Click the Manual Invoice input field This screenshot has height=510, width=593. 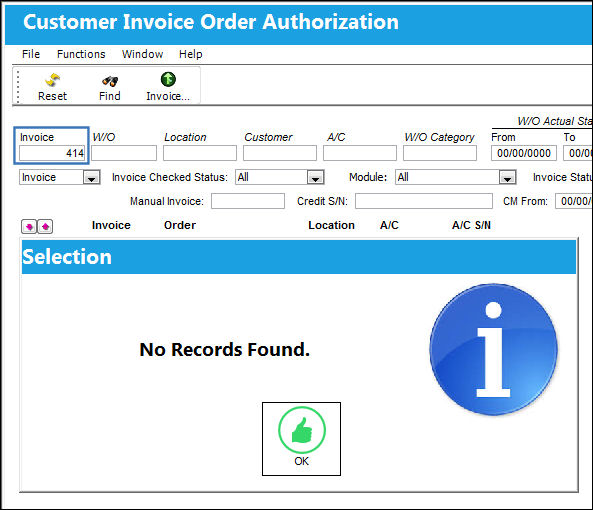(x=248, y=201)
